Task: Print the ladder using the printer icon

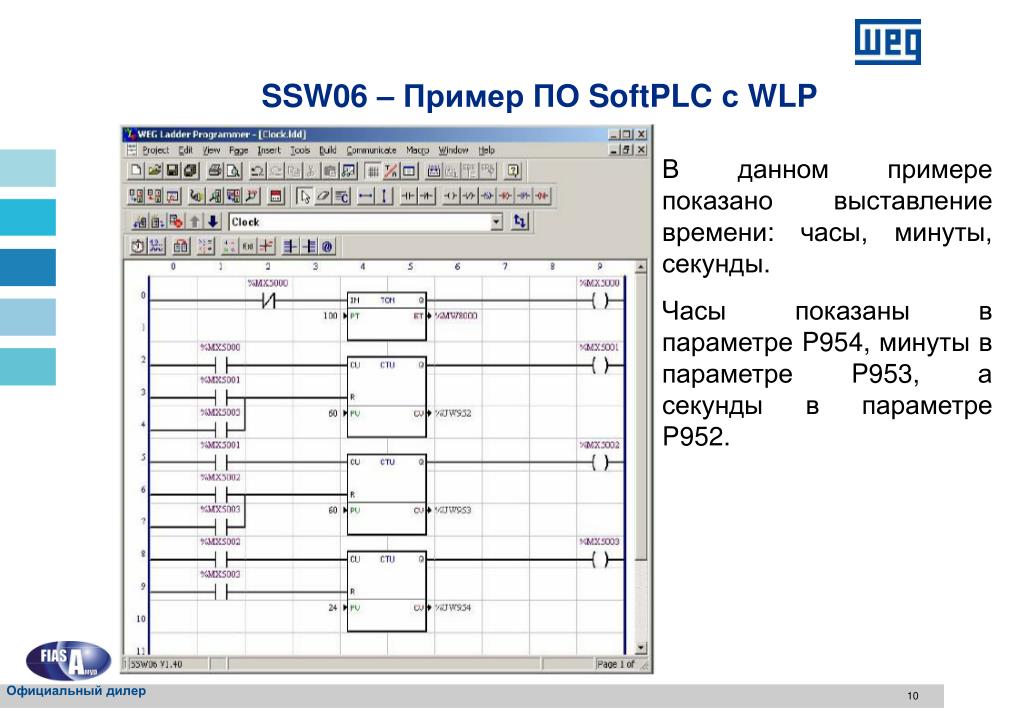Action: tap(215, 170)
